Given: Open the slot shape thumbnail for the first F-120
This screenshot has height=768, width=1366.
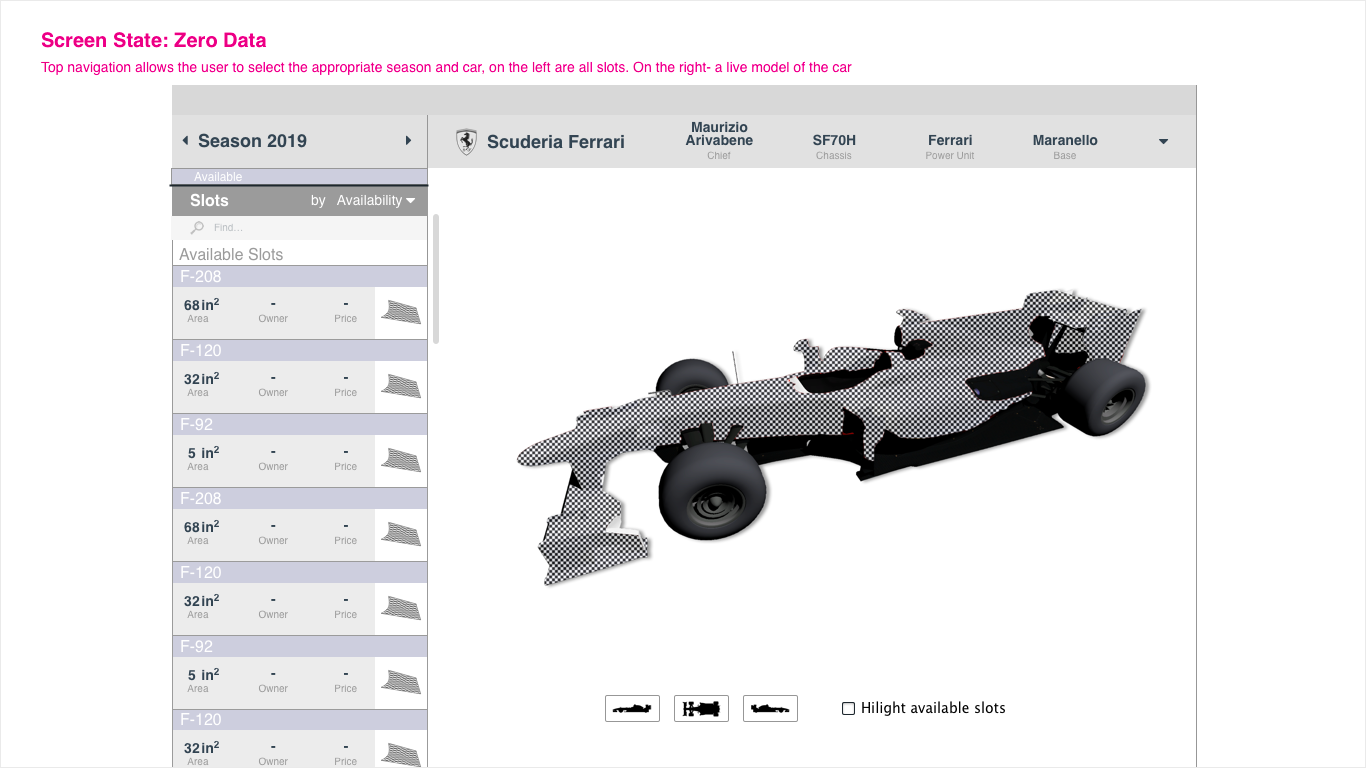Looking at the screenshot, I should tap(401, 387).
